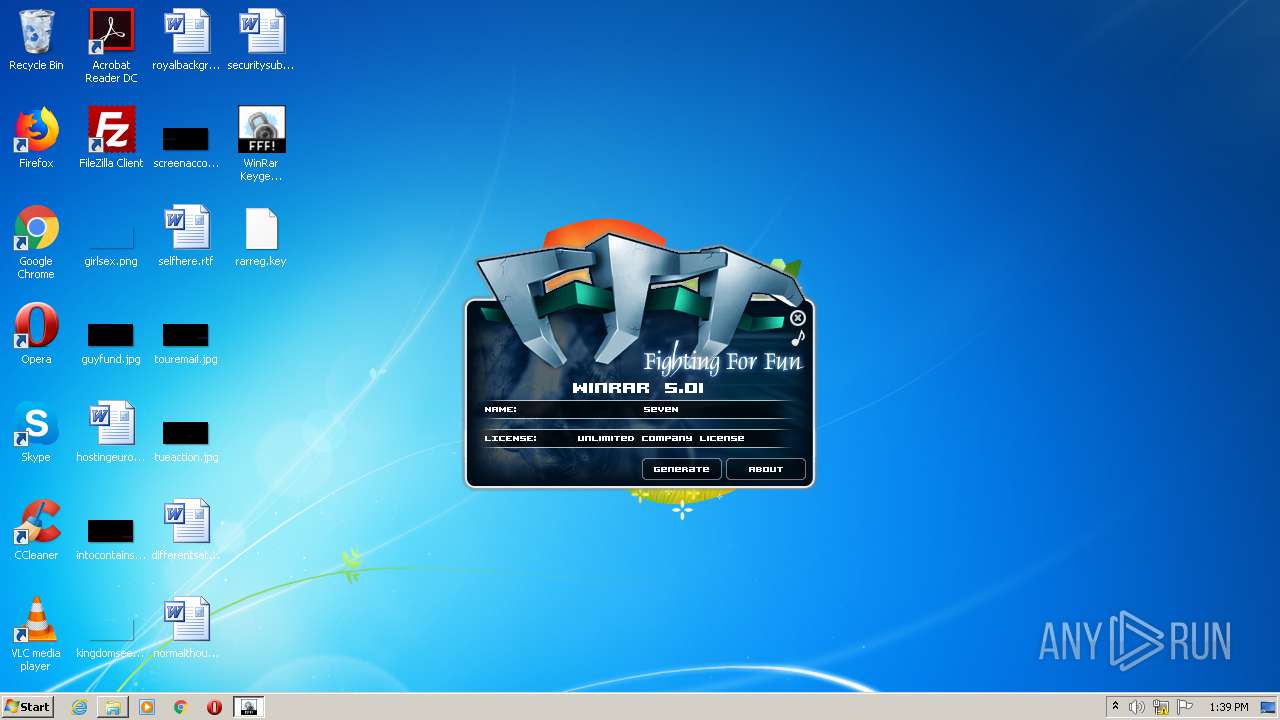Close the WinRAR keygen window
The width and height of the screenshot is (1280, 720).
click(x=797, y=318)
